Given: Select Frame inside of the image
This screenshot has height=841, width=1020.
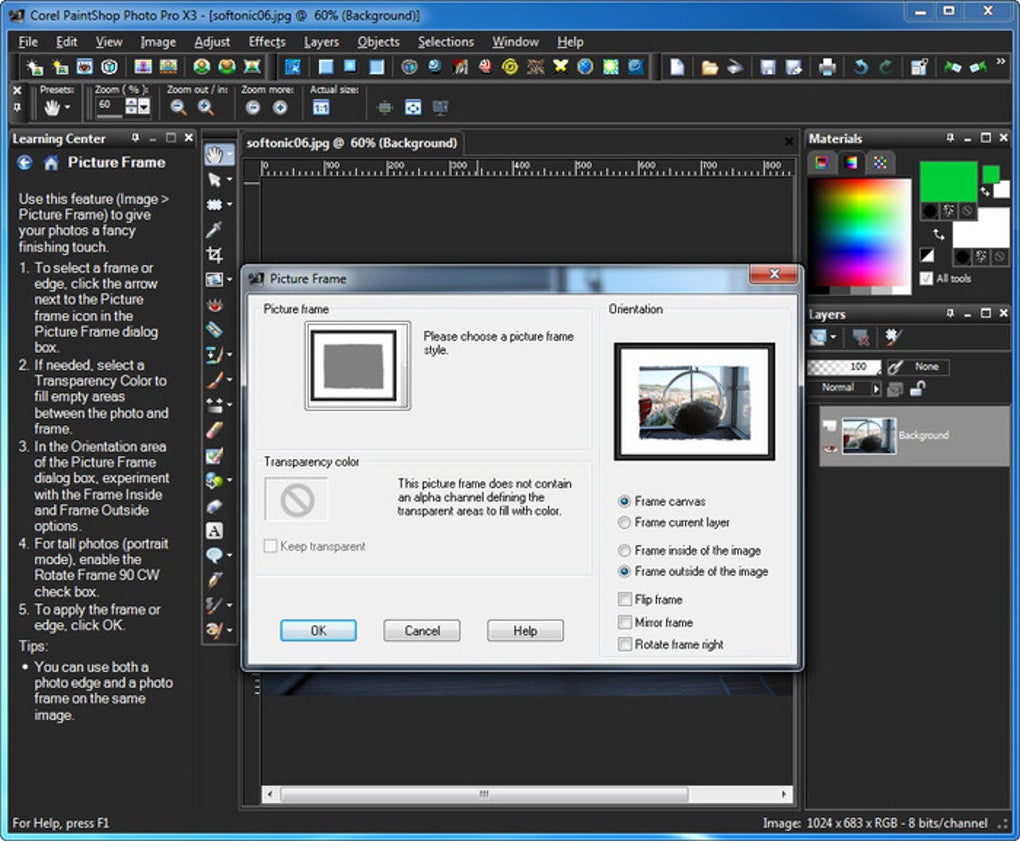Looking at the screenshot, I should coord(625,551).
